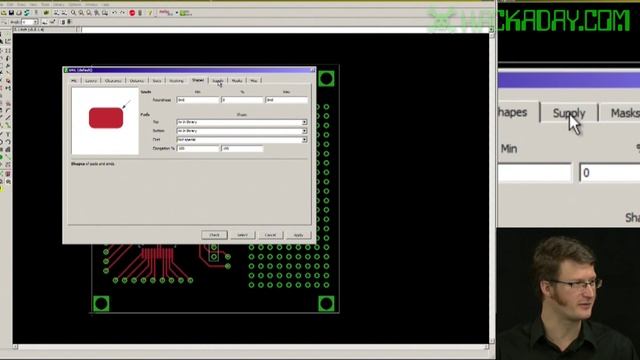640x360 pixels.
Task: Click the Select button in DRC dialog
Action: tap(242, 235)
